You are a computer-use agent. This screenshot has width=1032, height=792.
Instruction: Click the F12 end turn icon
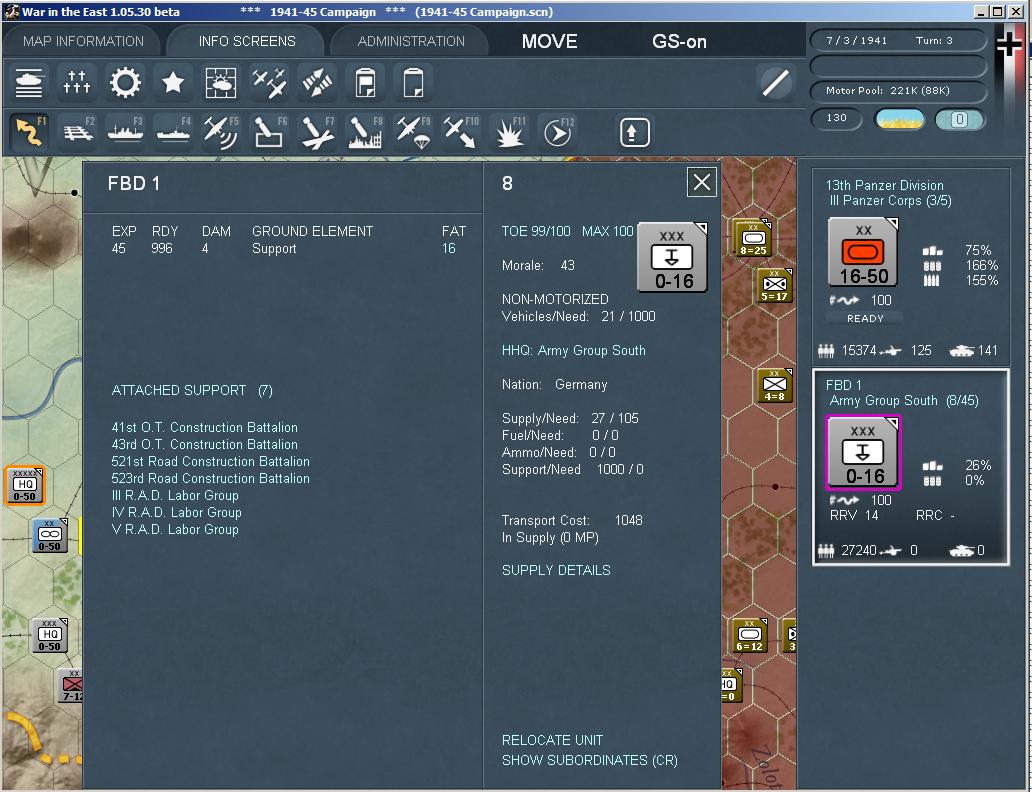[558, 131]
